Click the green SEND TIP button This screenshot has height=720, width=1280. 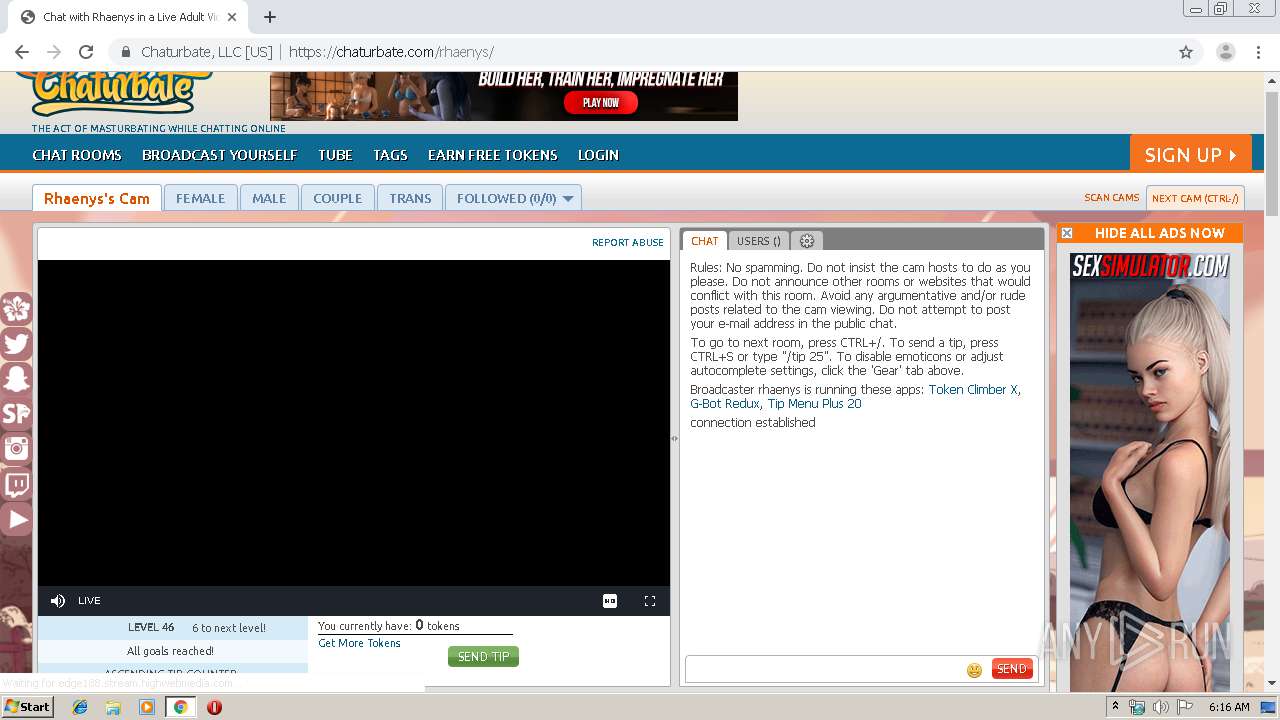(x=483, y=656)
